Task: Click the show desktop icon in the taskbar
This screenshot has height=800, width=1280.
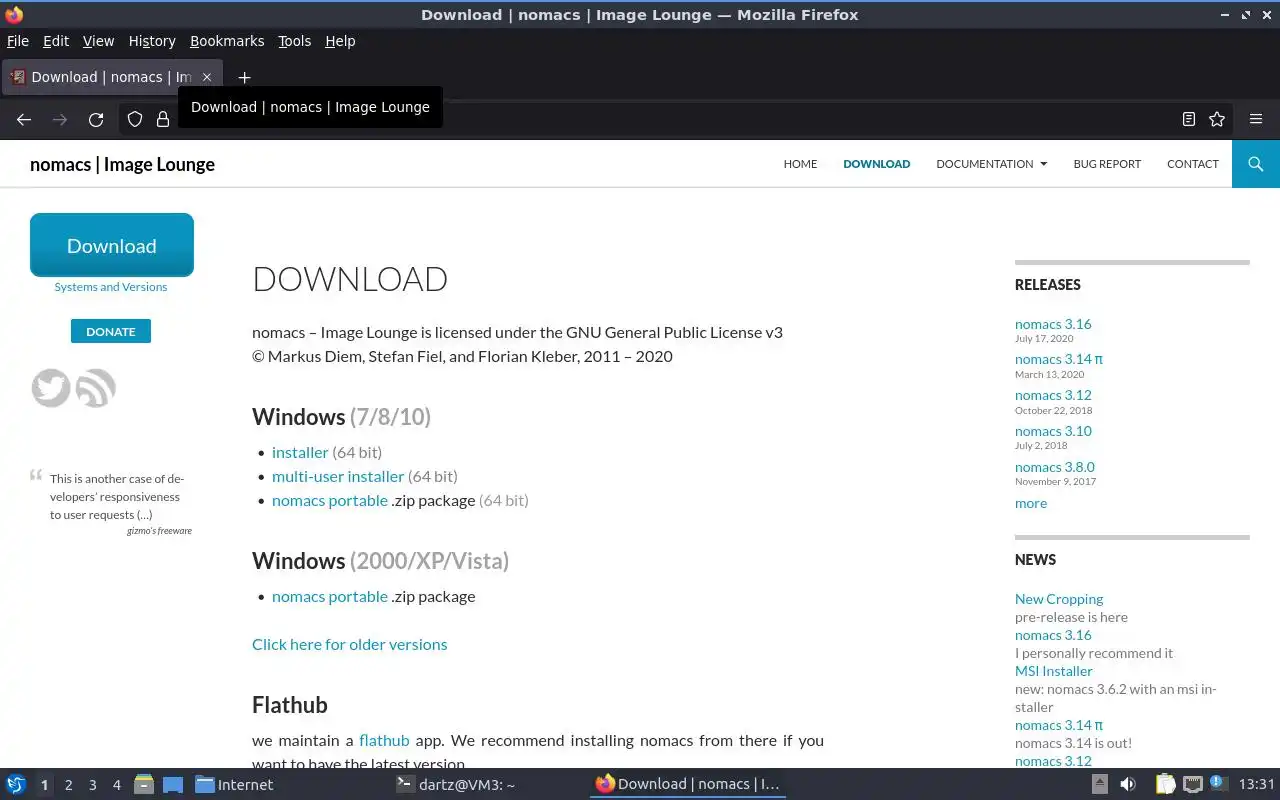Action: click(172, 784)
